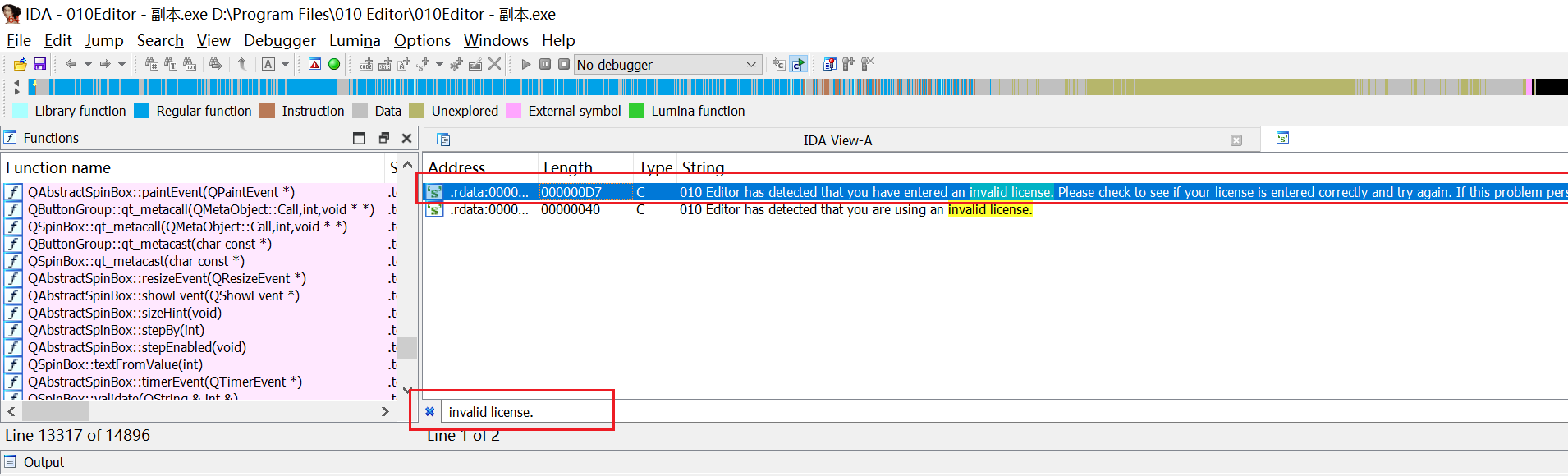Screen dimensions: 1568x476
Task: Maximize the Functions panel
Action: point(359,138)
